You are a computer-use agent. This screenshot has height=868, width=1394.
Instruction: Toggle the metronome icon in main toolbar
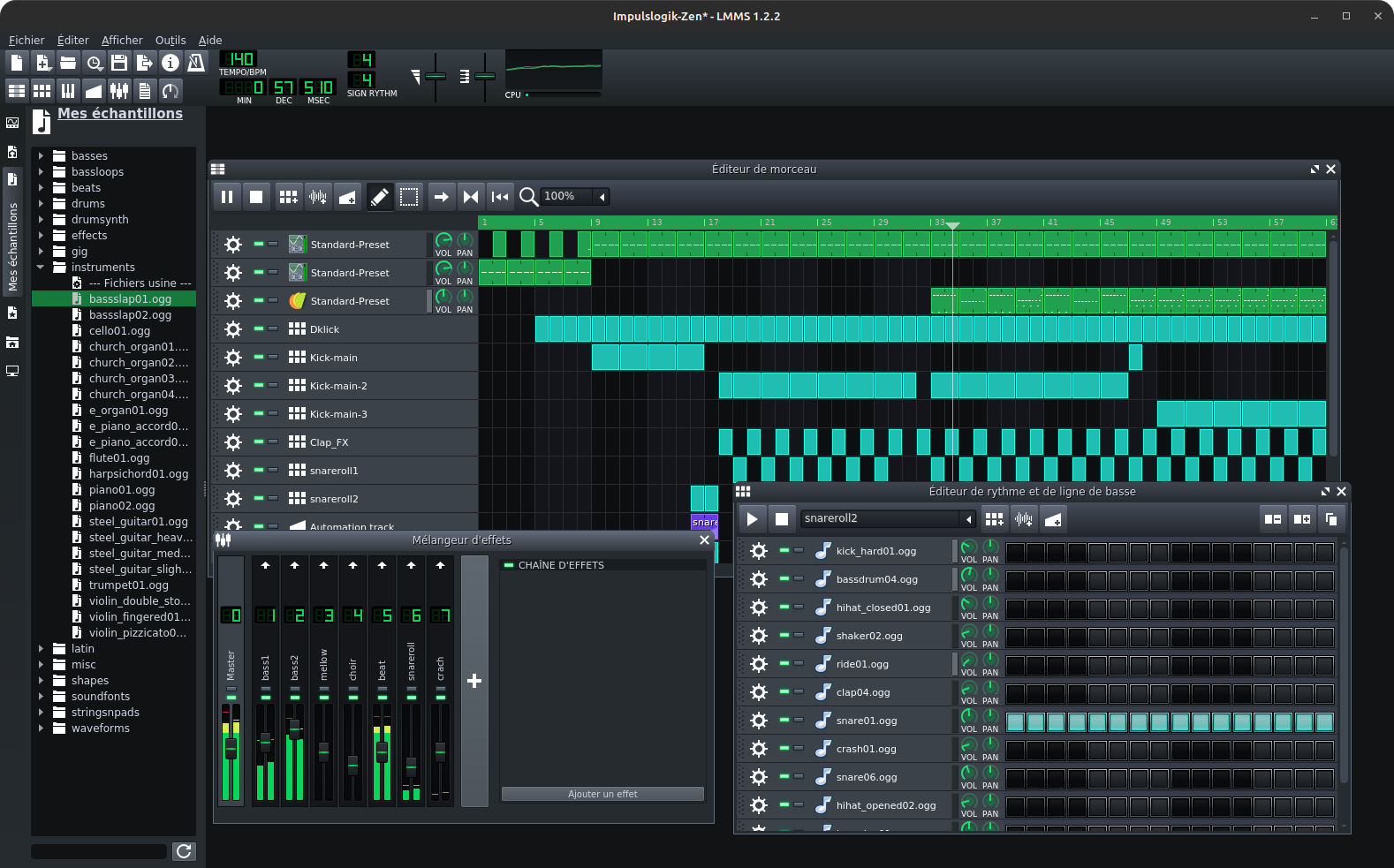tap(196, 63)
